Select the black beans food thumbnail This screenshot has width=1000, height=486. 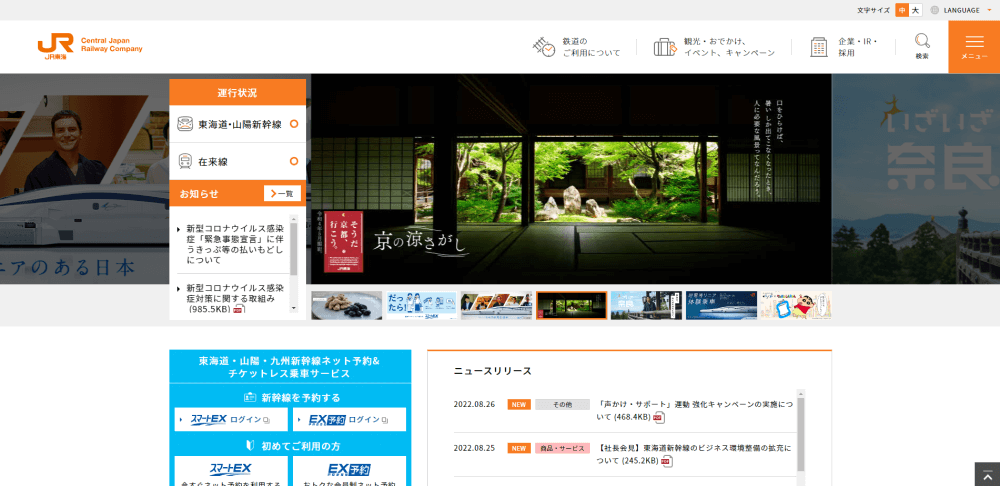[346, 306]
